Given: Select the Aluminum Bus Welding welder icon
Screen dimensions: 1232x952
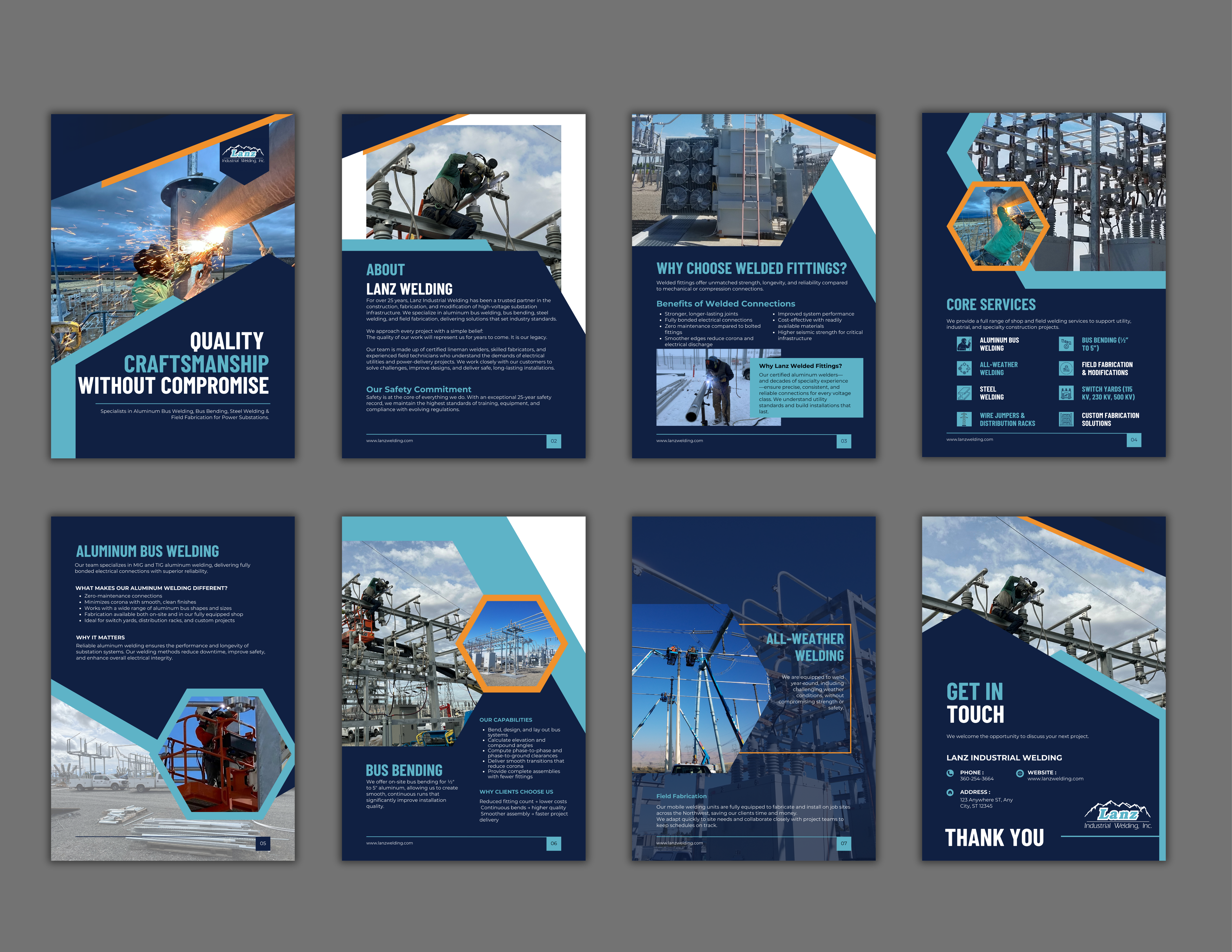Looking at the screenshot, I should click(x=964, y=344).
